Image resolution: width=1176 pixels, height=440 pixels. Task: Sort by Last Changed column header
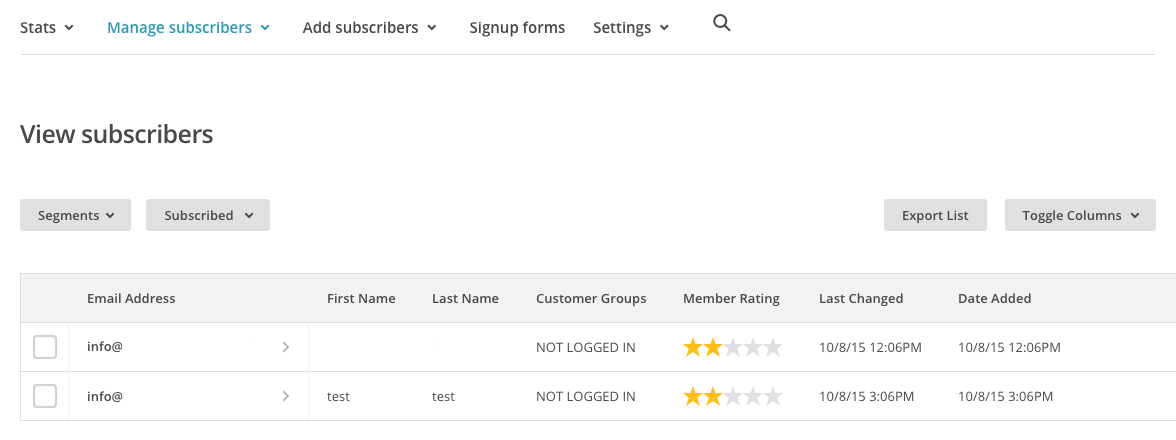click(x=861, y=298)
